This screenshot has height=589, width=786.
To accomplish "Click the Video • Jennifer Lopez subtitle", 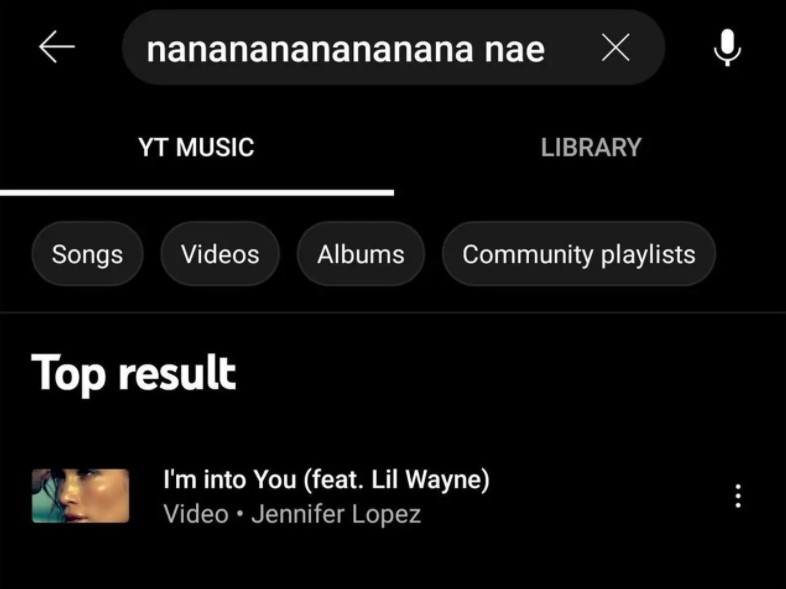I will tap(292, 514).
